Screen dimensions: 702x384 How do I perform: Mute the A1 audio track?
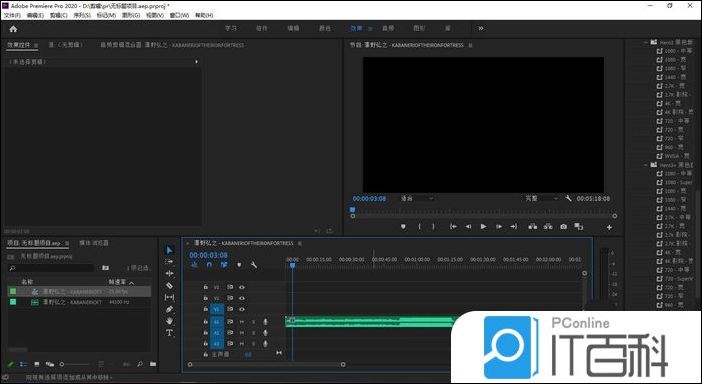coord(242,322)
